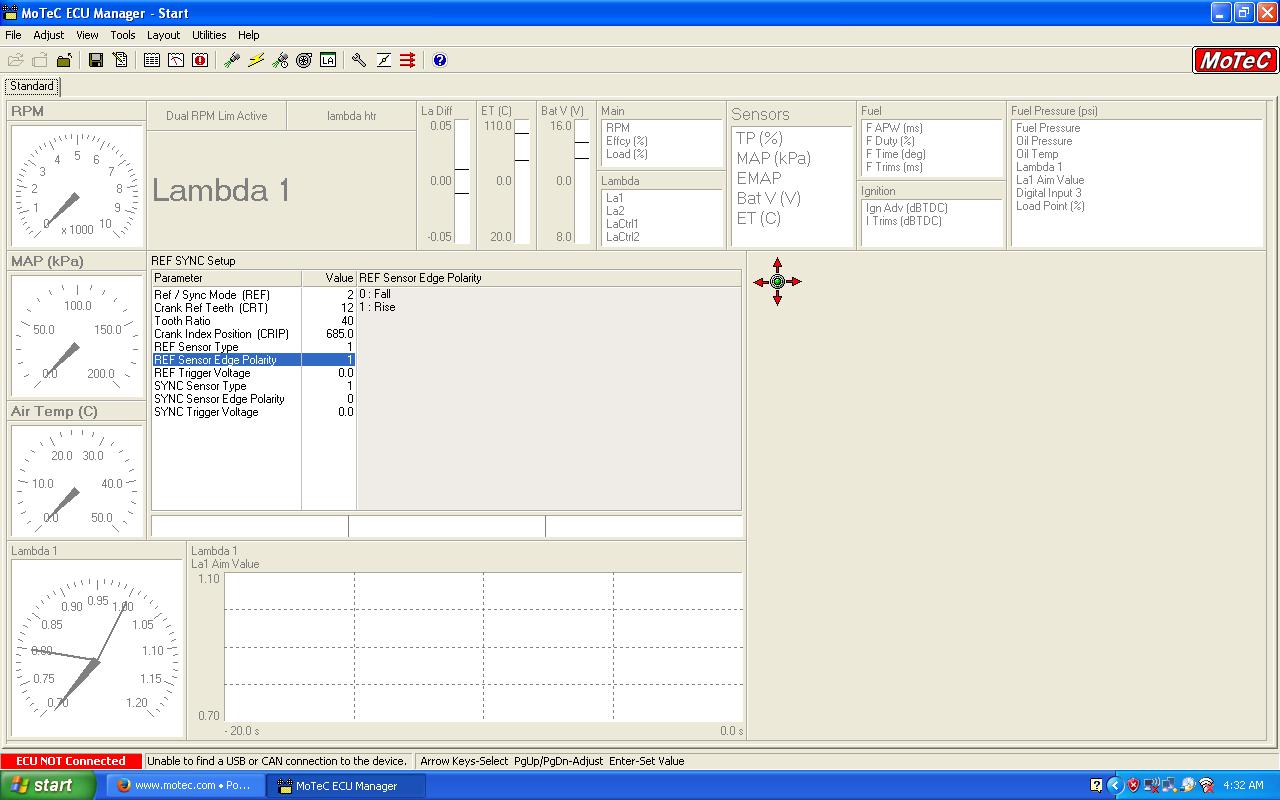Select SYNC Sensor Type parameter
The height and width of the screenshot is (800, 1280).
pos(254,386)
